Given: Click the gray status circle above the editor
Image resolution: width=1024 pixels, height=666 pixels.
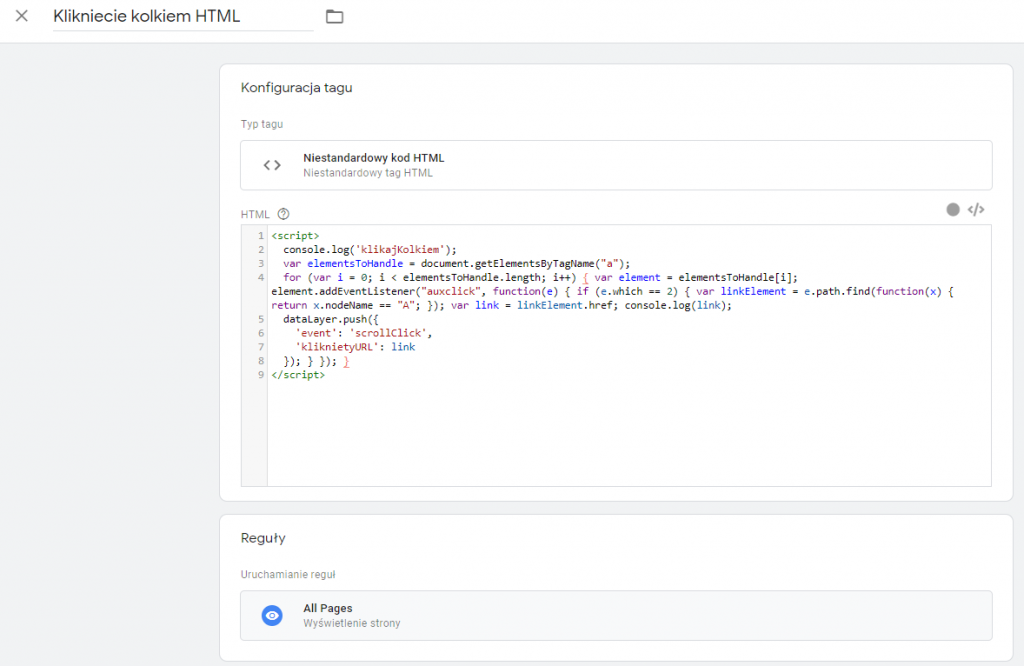Looking at the screenshot, I should (953, 210).
